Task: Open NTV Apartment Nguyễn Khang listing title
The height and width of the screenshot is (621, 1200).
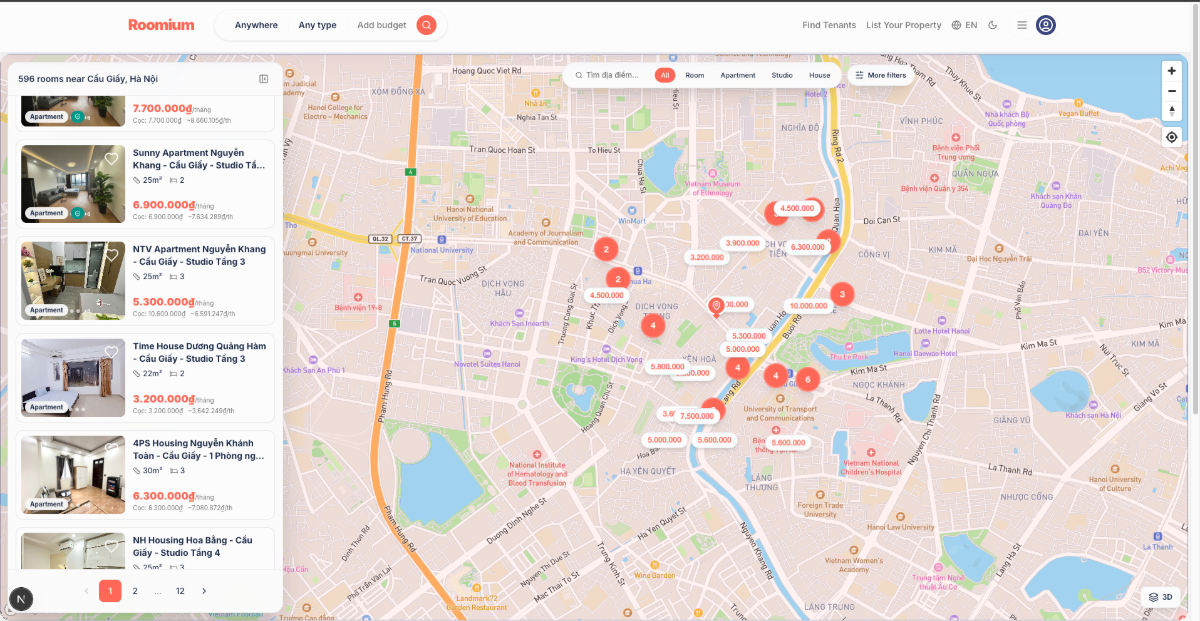Action: [199, 255]
